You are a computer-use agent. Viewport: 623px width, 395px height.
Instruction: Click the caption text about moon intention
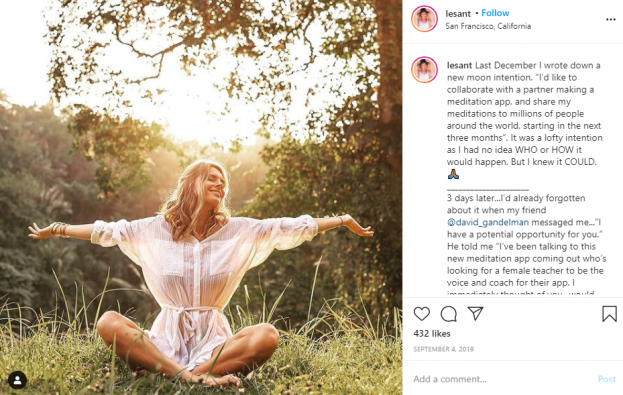pos(524,114)
